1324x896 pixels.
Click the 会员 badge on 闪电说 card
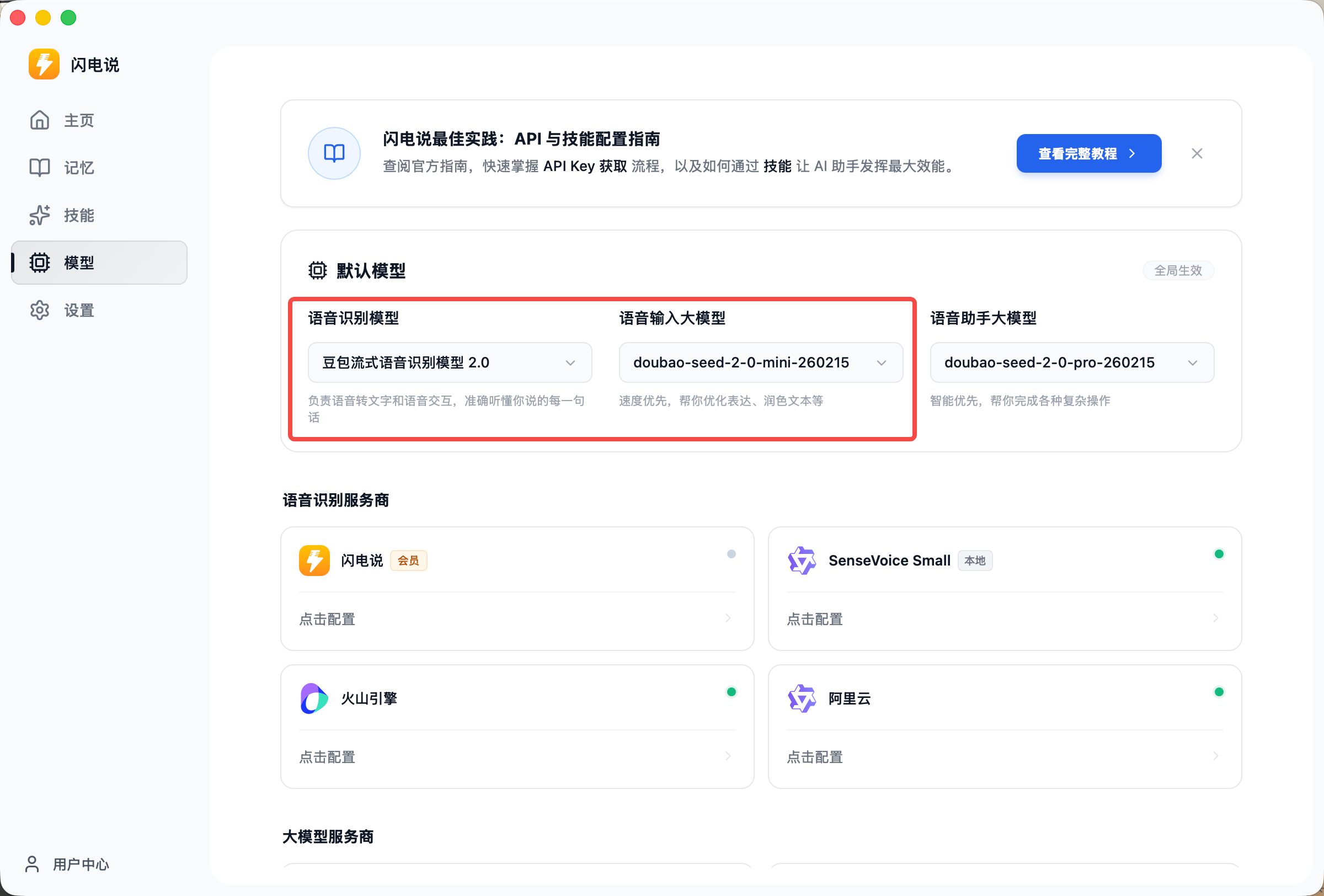tap(408, 561)
